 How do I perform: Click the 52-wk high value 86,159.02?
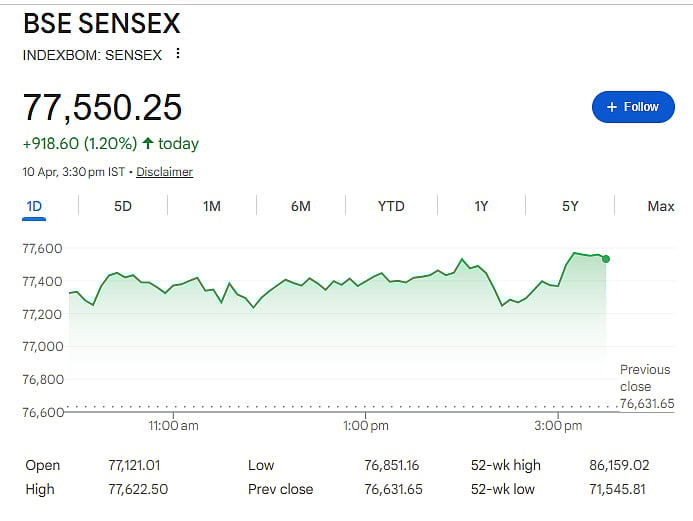(x=620, y=465)
